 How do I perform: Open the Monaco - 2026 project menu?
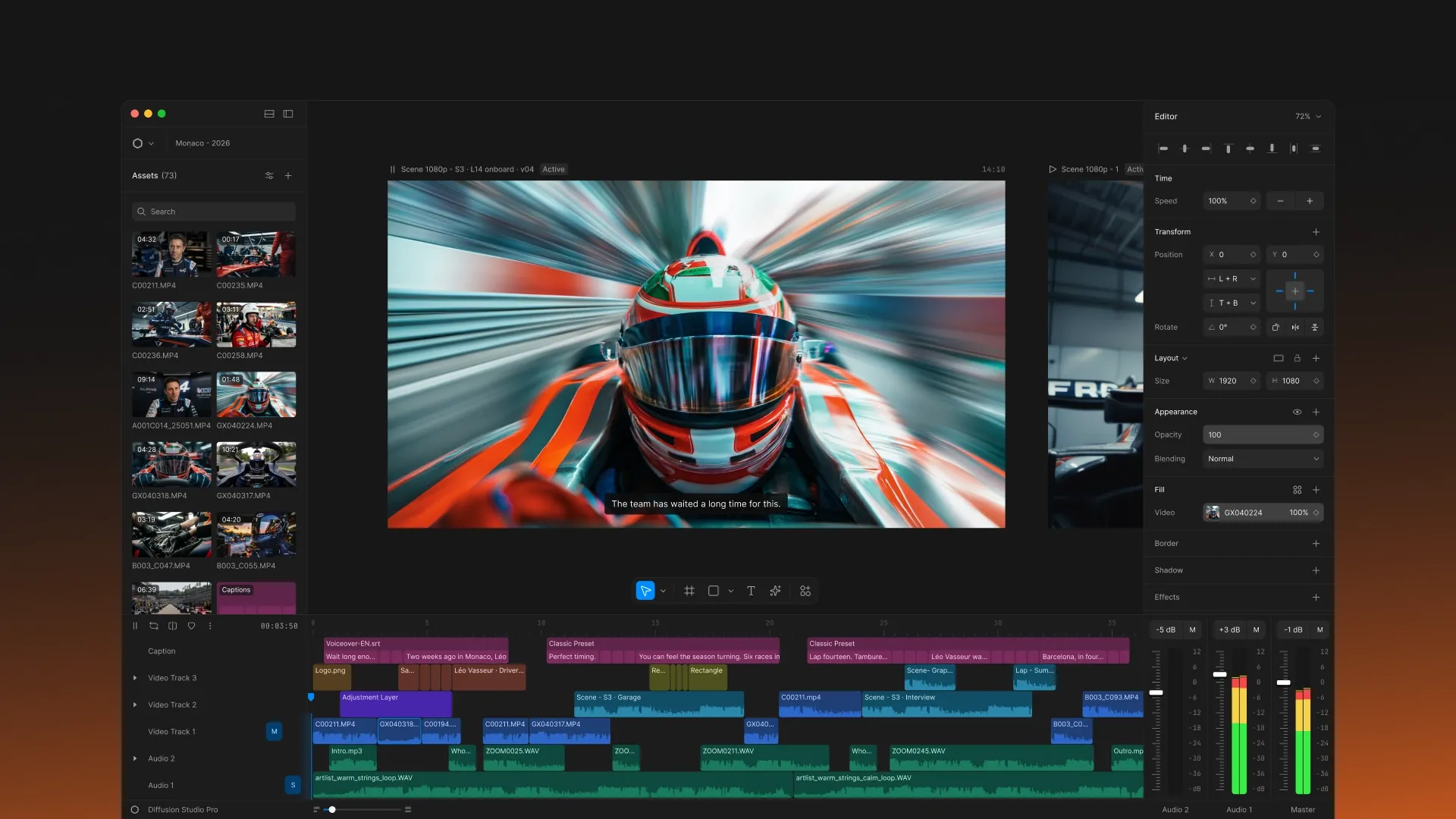coord(202,143)
